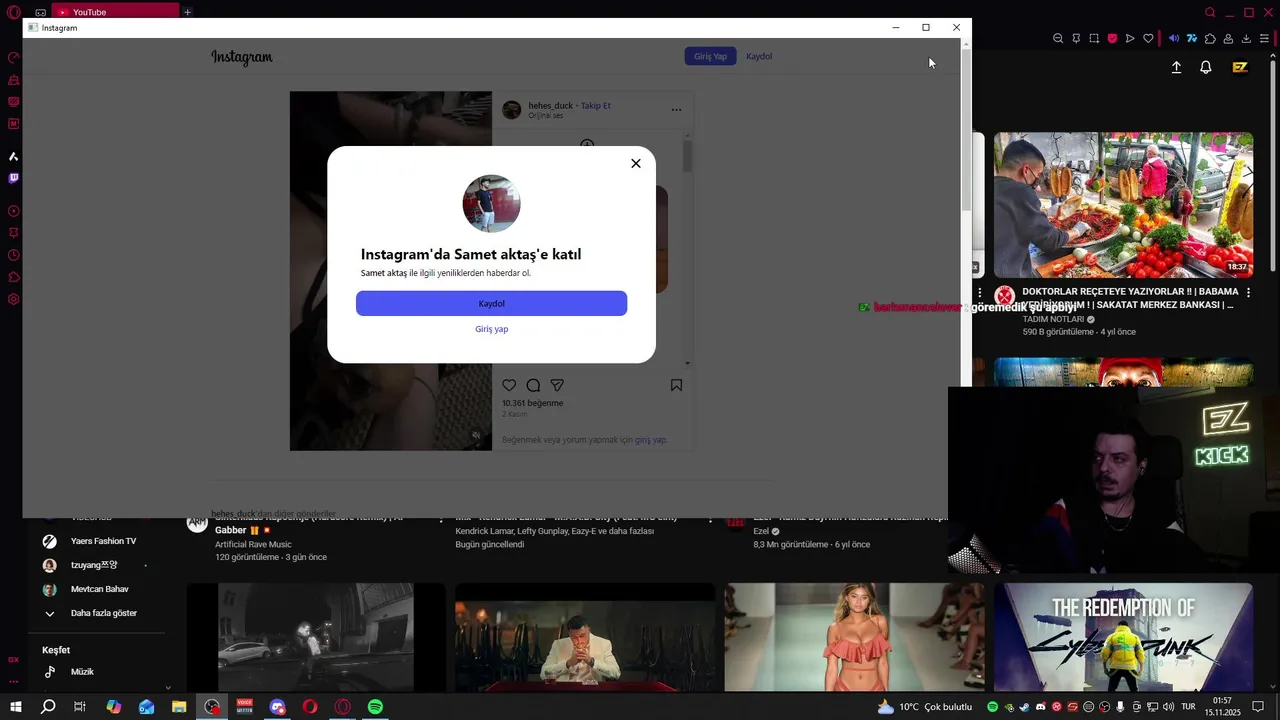
Task: Open Opera sidebar settings gear icon
Action: click(13, 299)
